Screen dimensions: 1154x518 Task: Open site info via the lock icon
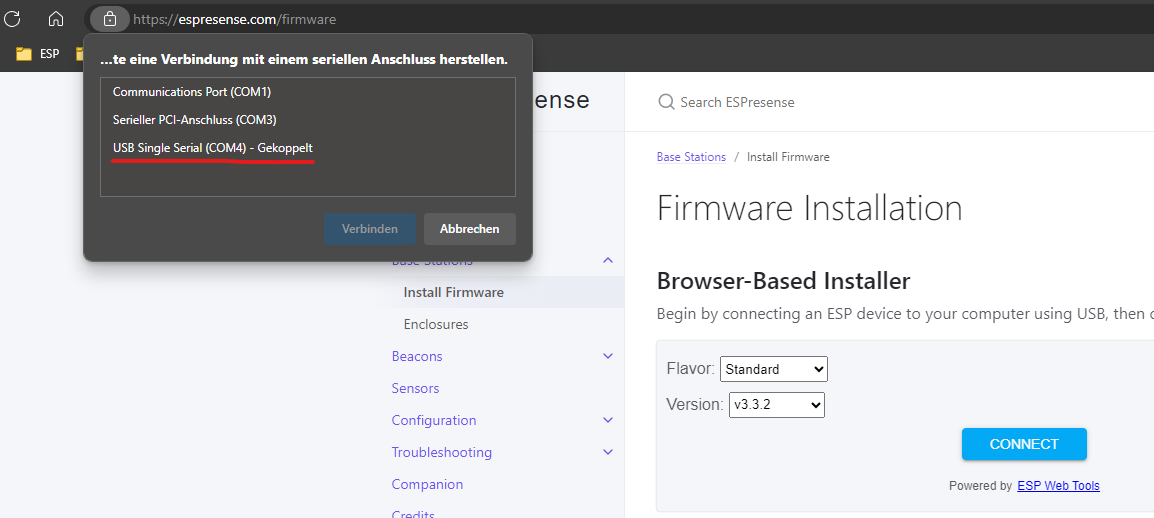click(110, 18)
